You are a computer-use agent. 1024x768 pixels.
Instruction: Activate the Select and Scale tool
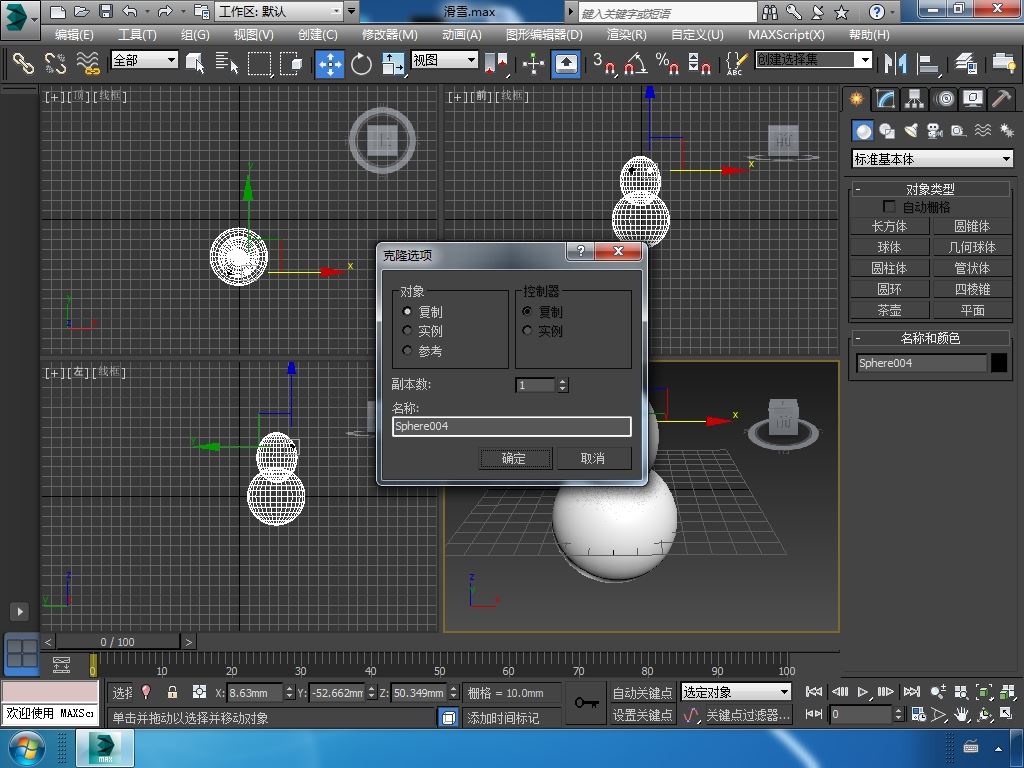point(392,63)
